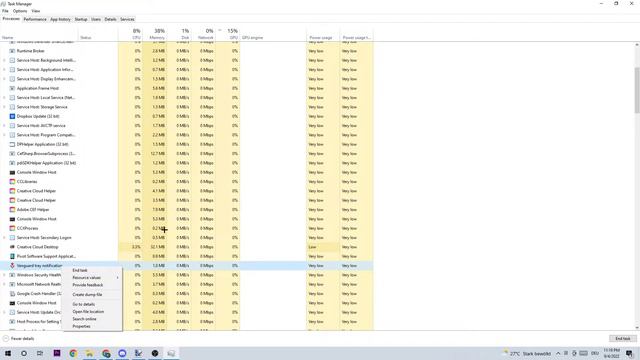Click the Application Frame Host icon

coord(12,88)
